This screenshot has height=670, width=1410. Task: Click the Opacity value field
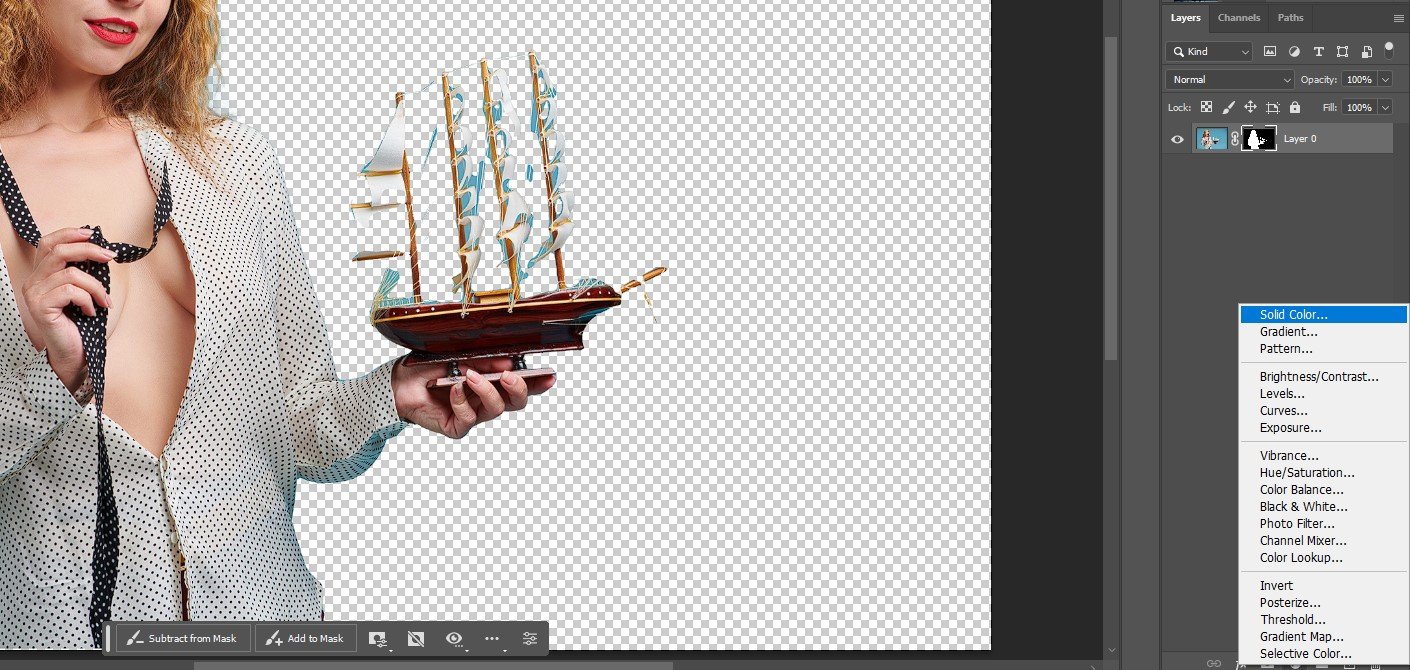pos(1359,79)
